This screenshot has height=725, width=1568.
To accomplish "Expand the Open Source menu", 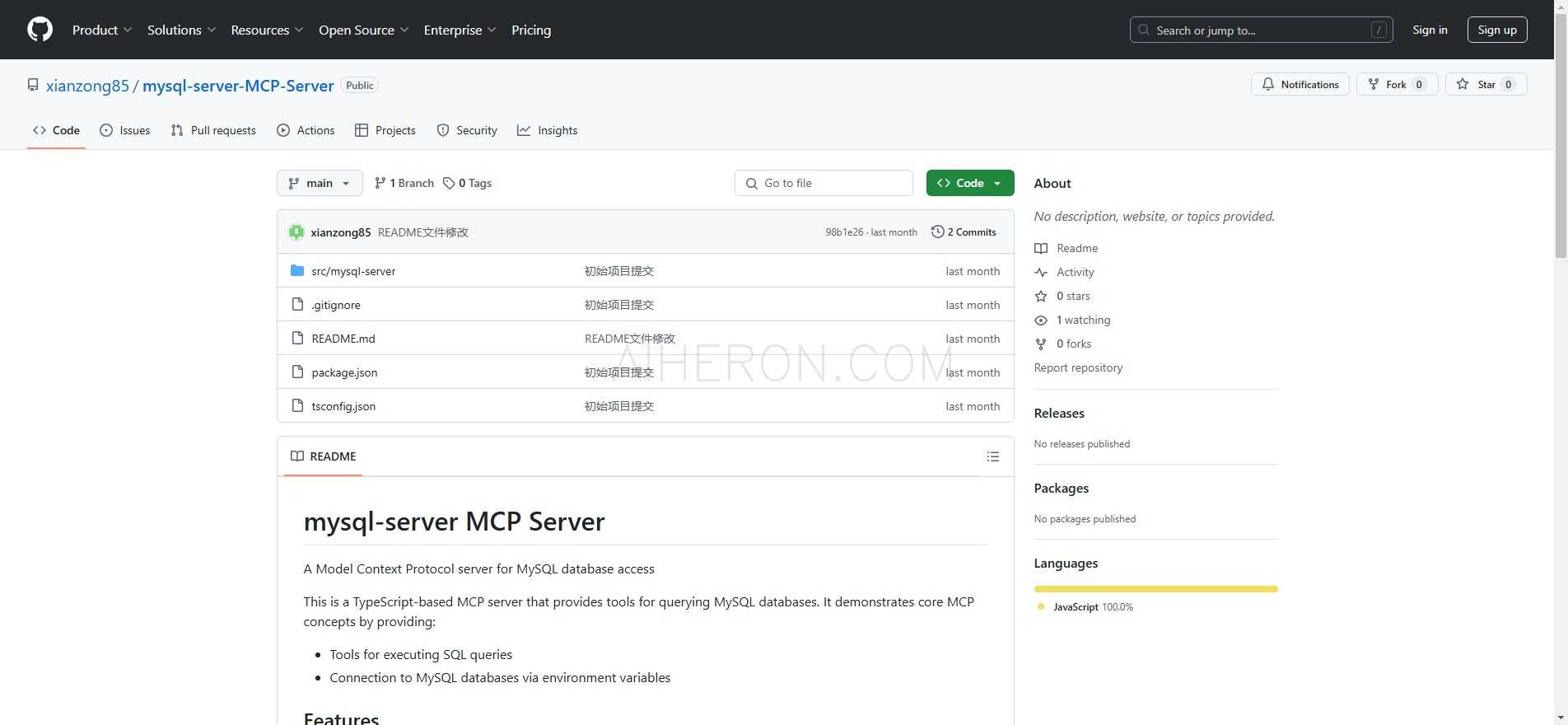I will [363, 30].
